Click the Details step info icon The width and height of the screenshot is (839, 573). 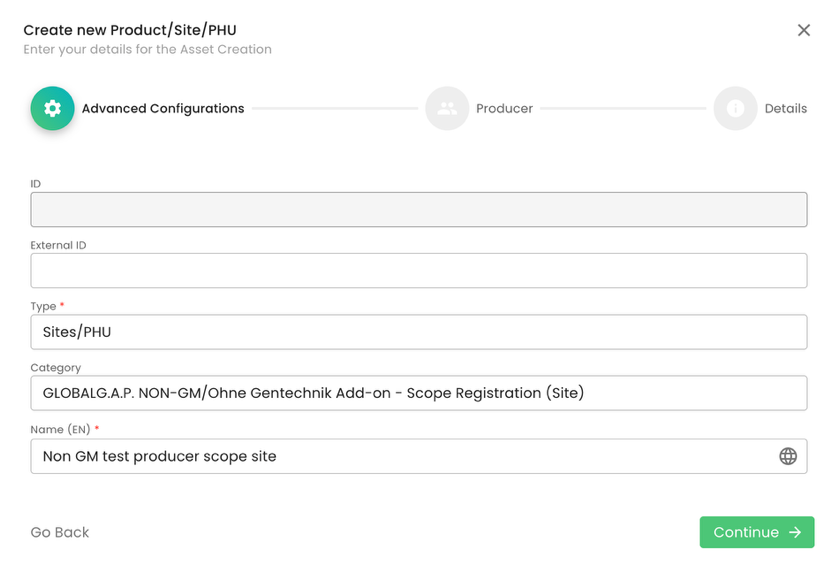point(735,109)
